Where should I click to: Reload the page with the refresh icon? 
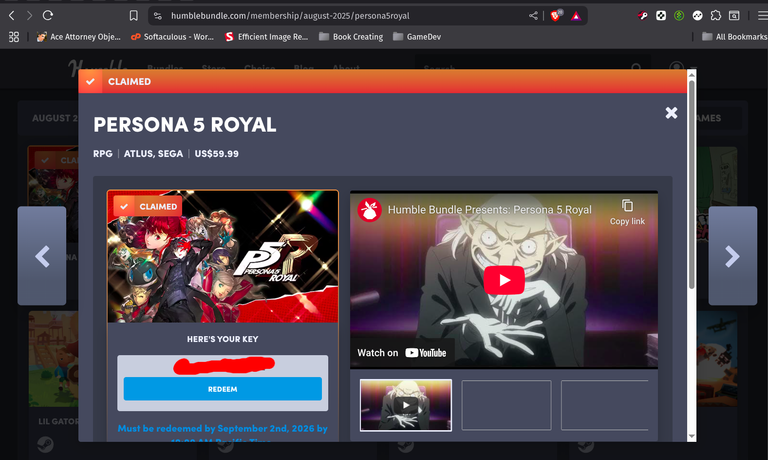(x=48, y=16)
